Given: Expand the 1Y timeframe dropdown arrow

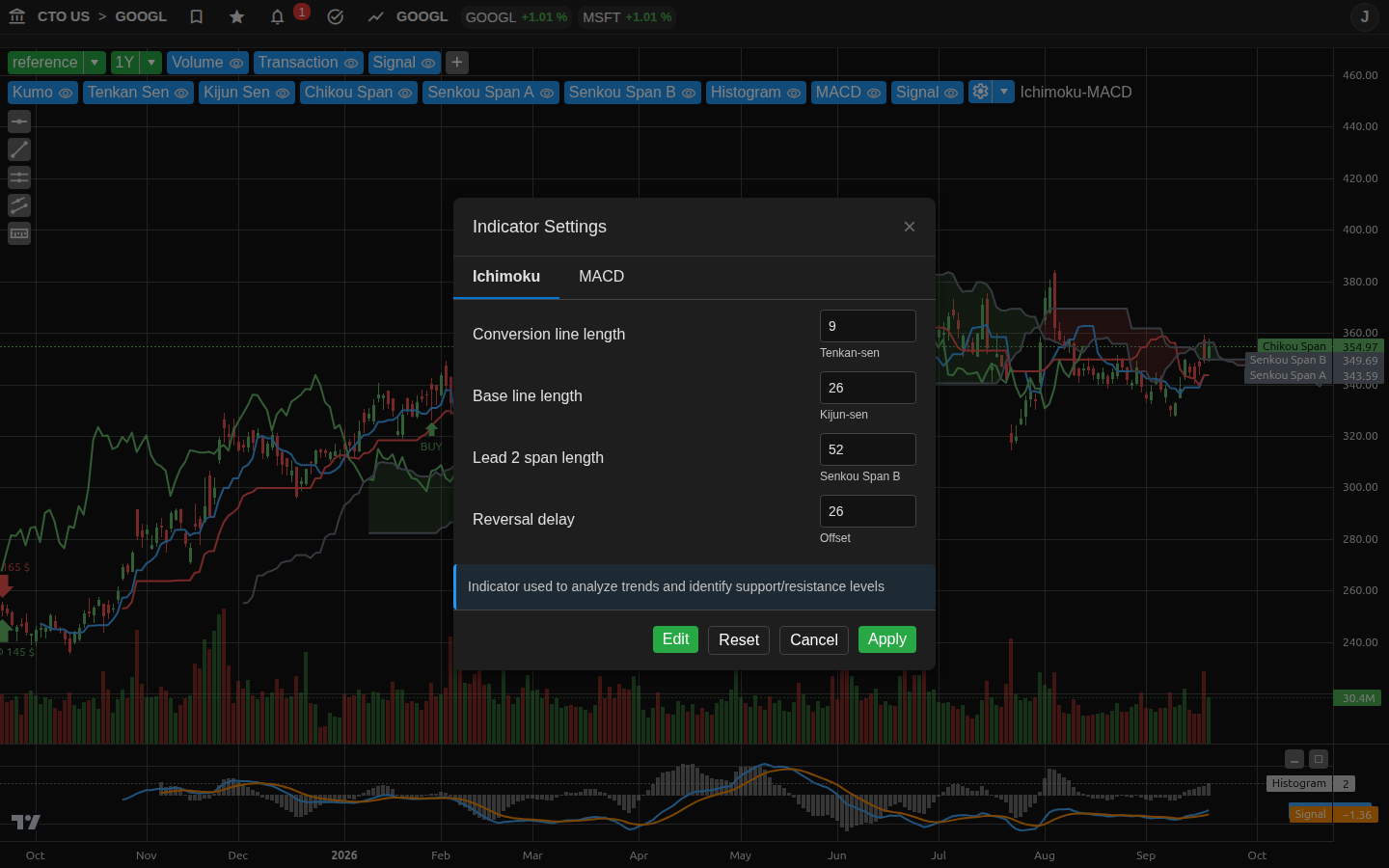Looking at the screenshot, I should pyautogui.click(x=151, y=63).
